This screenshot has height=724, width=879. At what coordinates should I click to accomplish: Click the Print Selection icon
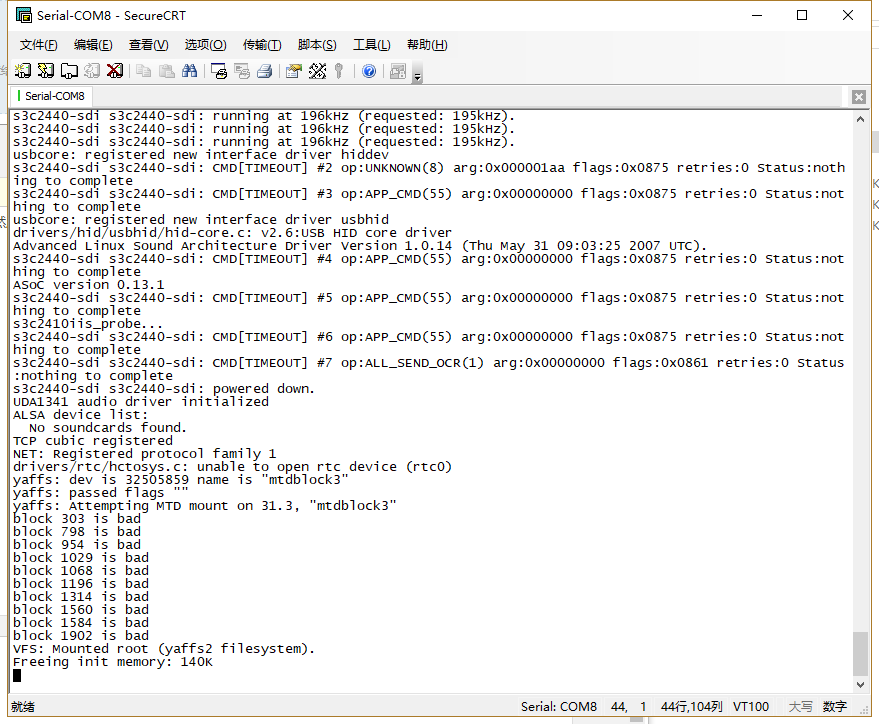(242, 71)
